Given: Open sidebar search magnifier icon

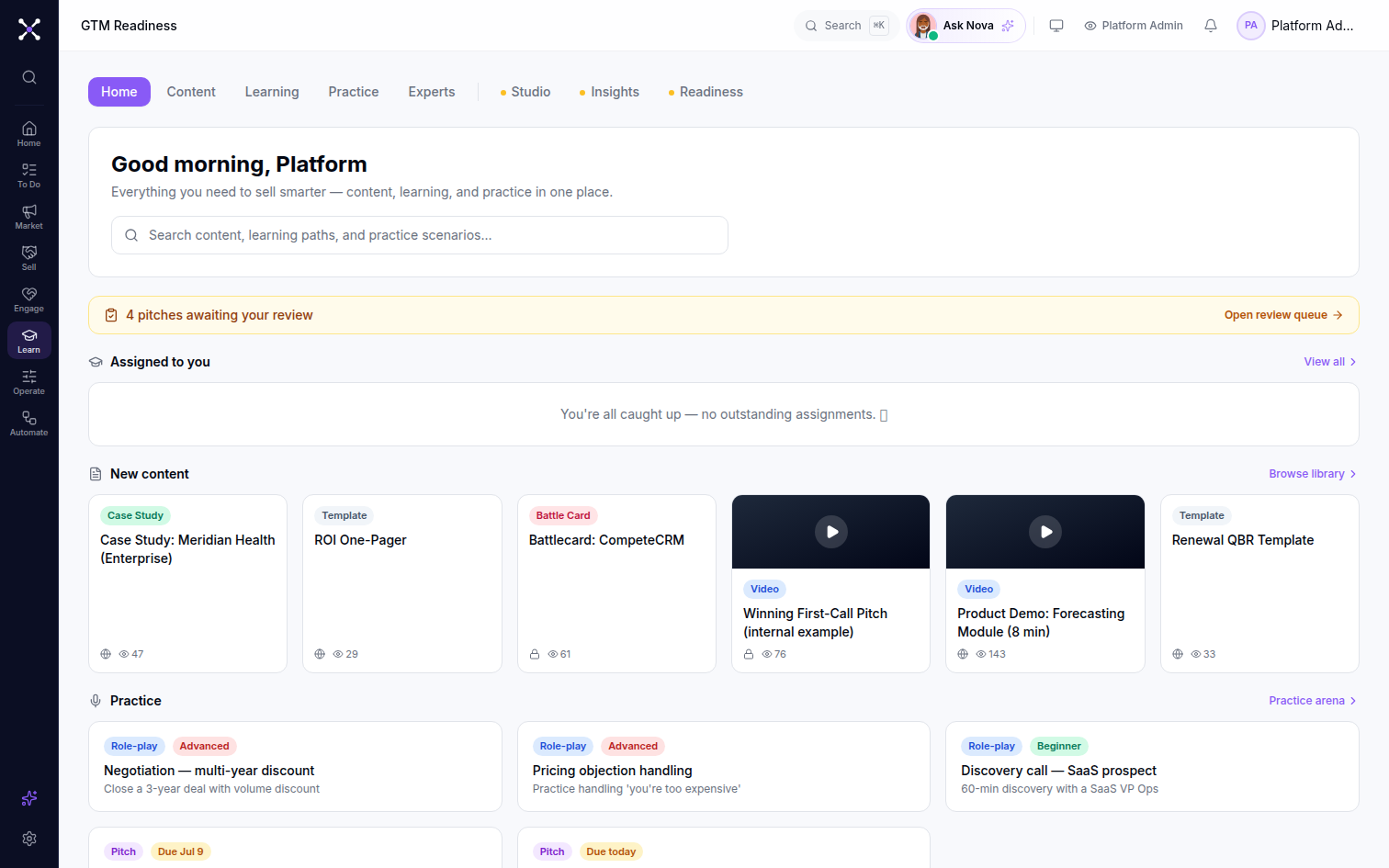Looking at the screenshot, I should (29, 77).
